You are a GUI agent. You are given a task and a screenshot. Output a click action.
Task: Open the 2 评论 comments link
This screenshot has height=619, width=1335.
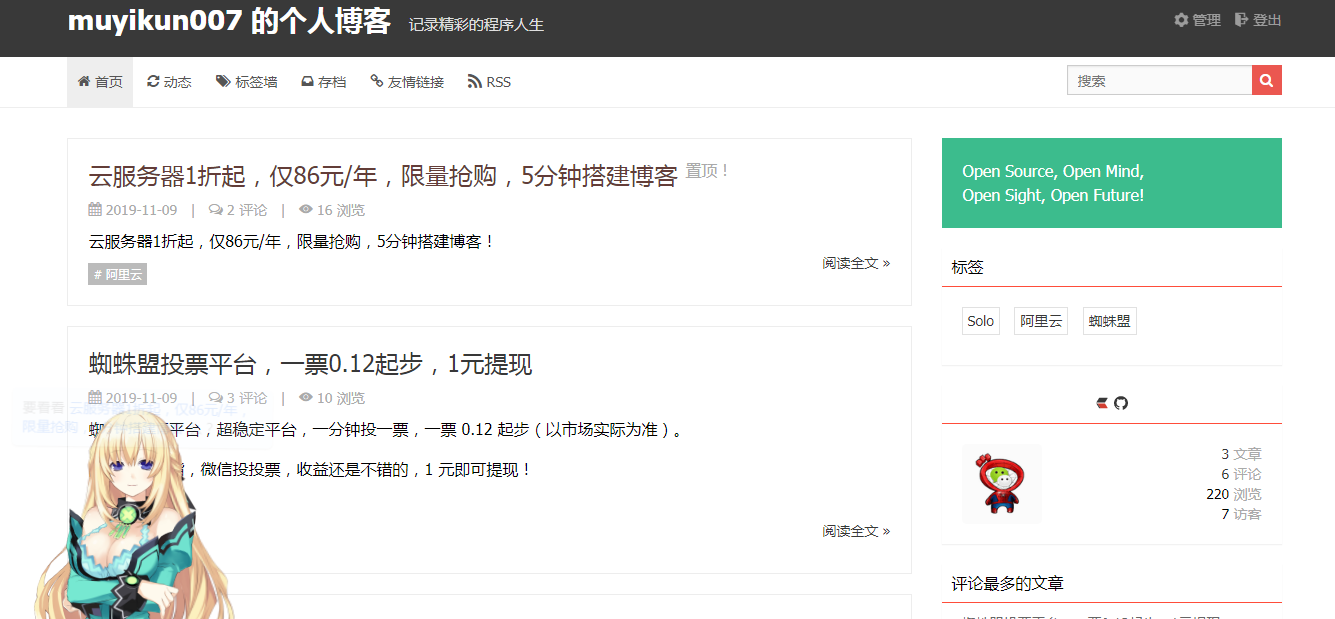click(x=238, y=210)
